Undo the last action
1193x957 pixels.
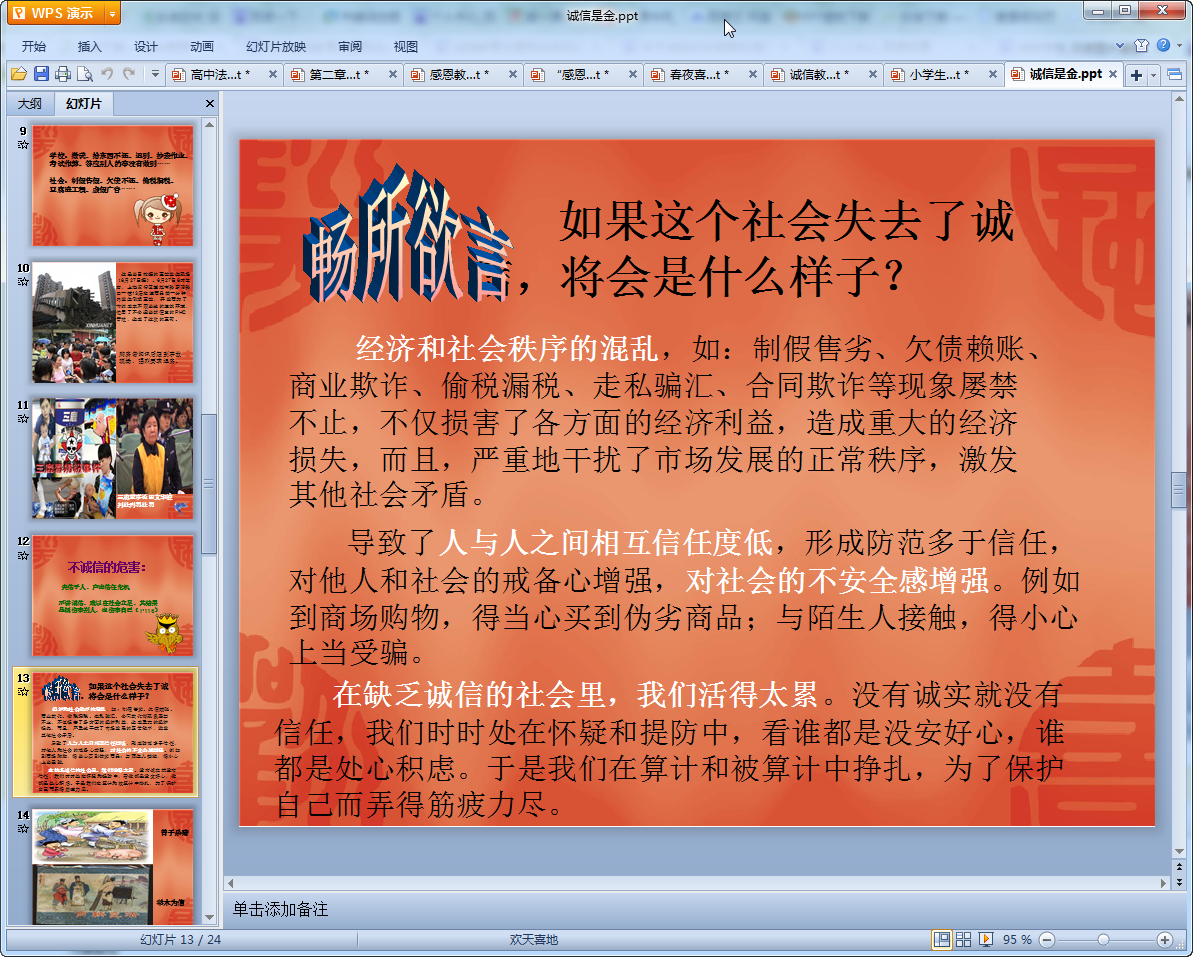[x=107, y=74]
